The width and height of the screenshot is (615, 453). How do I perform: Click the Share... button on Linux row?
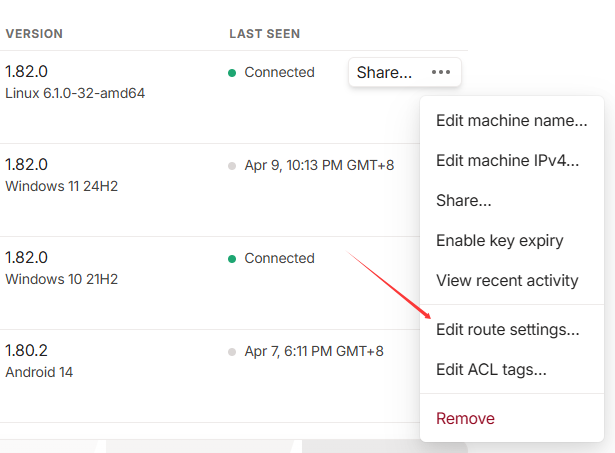point(384,72)
